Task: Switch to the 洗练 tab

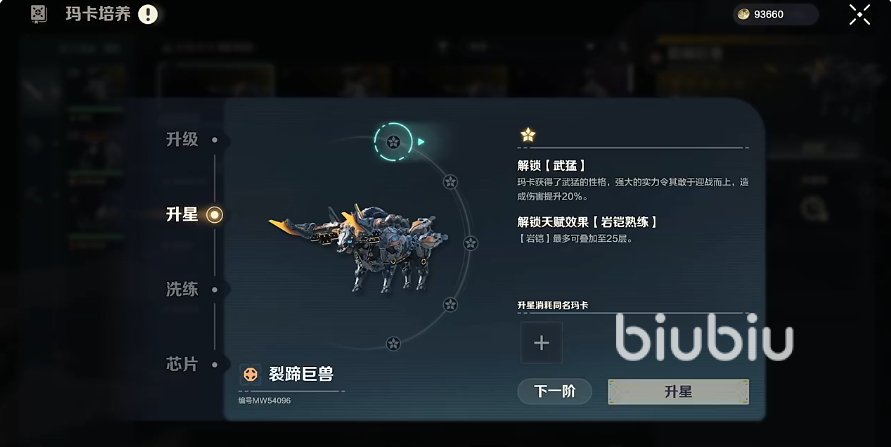Action: coord(182,289)
